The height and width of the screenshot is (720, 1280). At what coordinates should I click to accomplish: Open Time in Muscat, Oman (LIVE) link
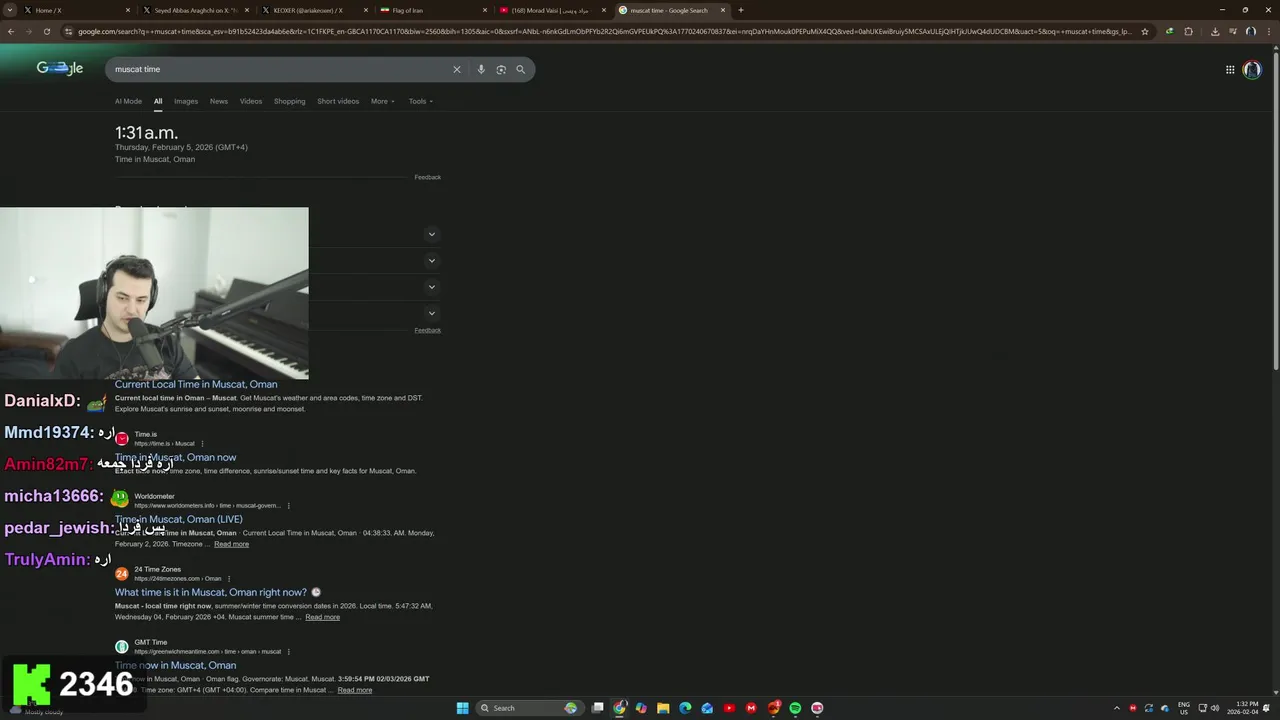[178, 519]
